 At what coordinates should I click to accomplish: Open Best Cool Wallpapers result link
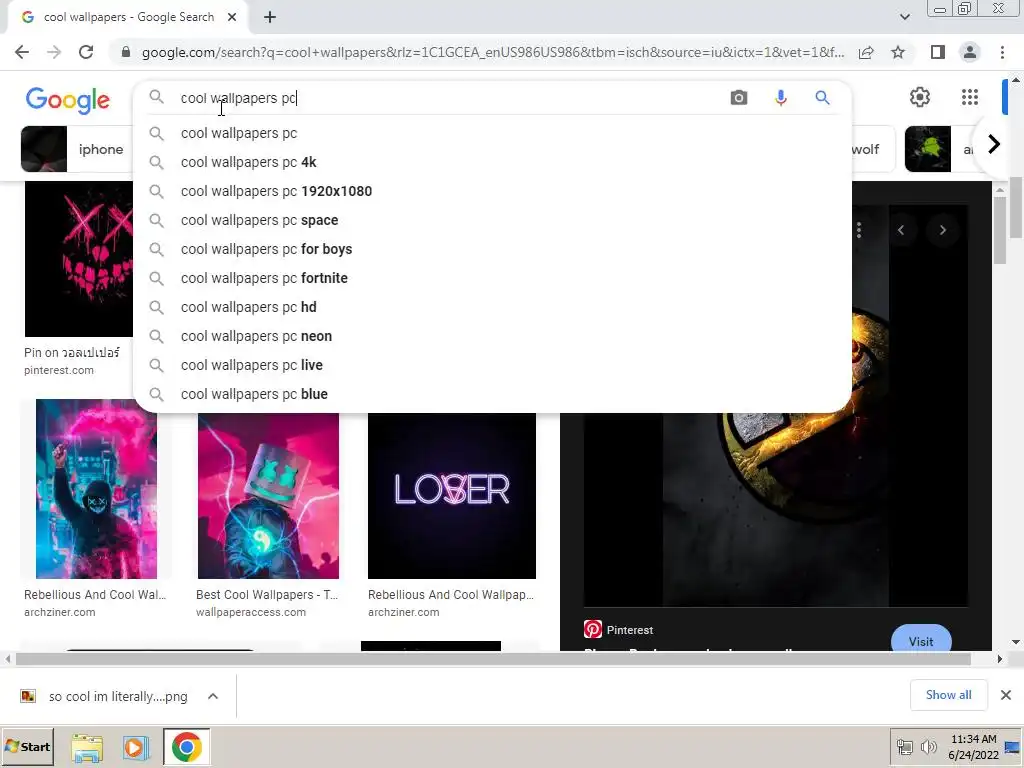pos(267,595)
